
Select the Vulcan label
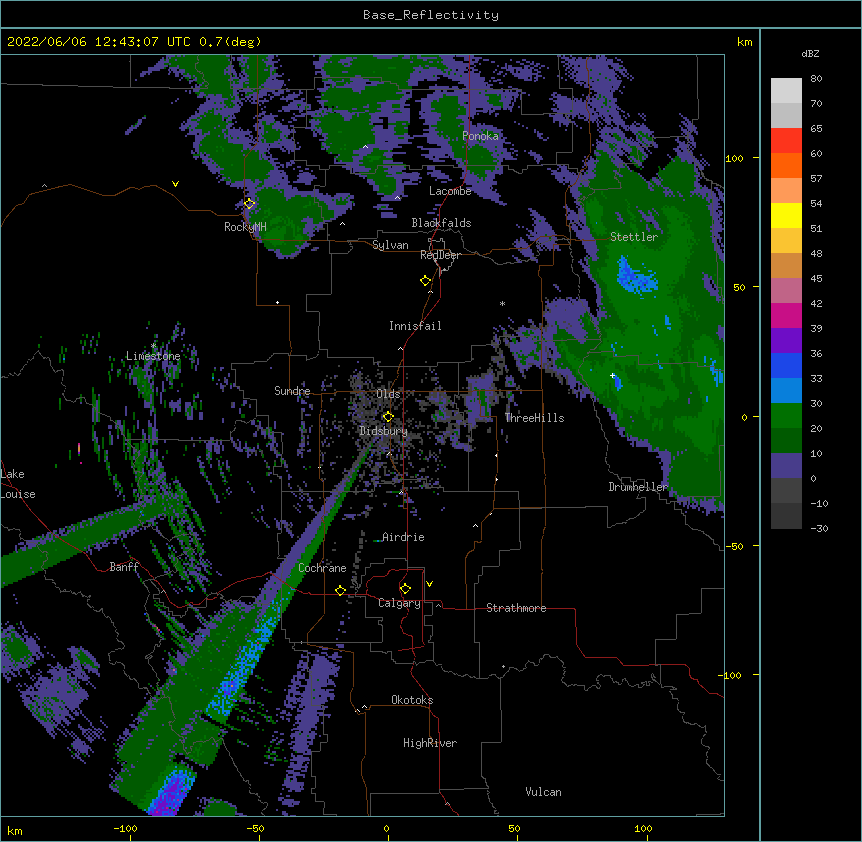pos(543,792)
